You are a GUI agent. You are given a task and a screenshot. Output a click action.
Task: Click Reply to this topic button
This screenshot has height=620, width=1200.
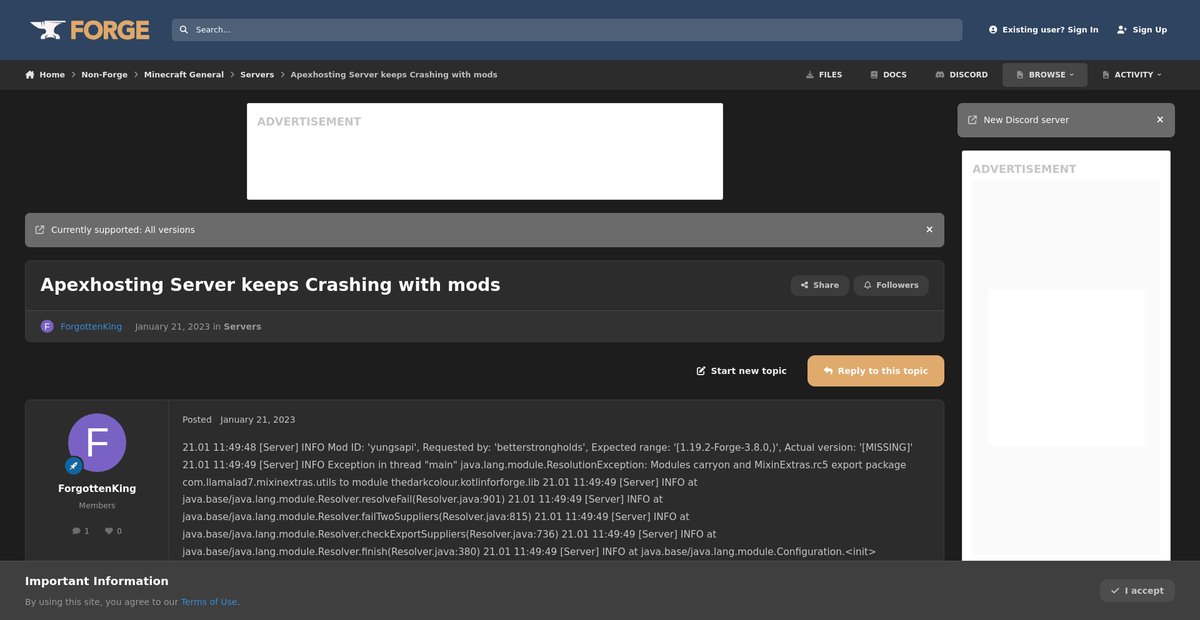click(x=876, y=371)
